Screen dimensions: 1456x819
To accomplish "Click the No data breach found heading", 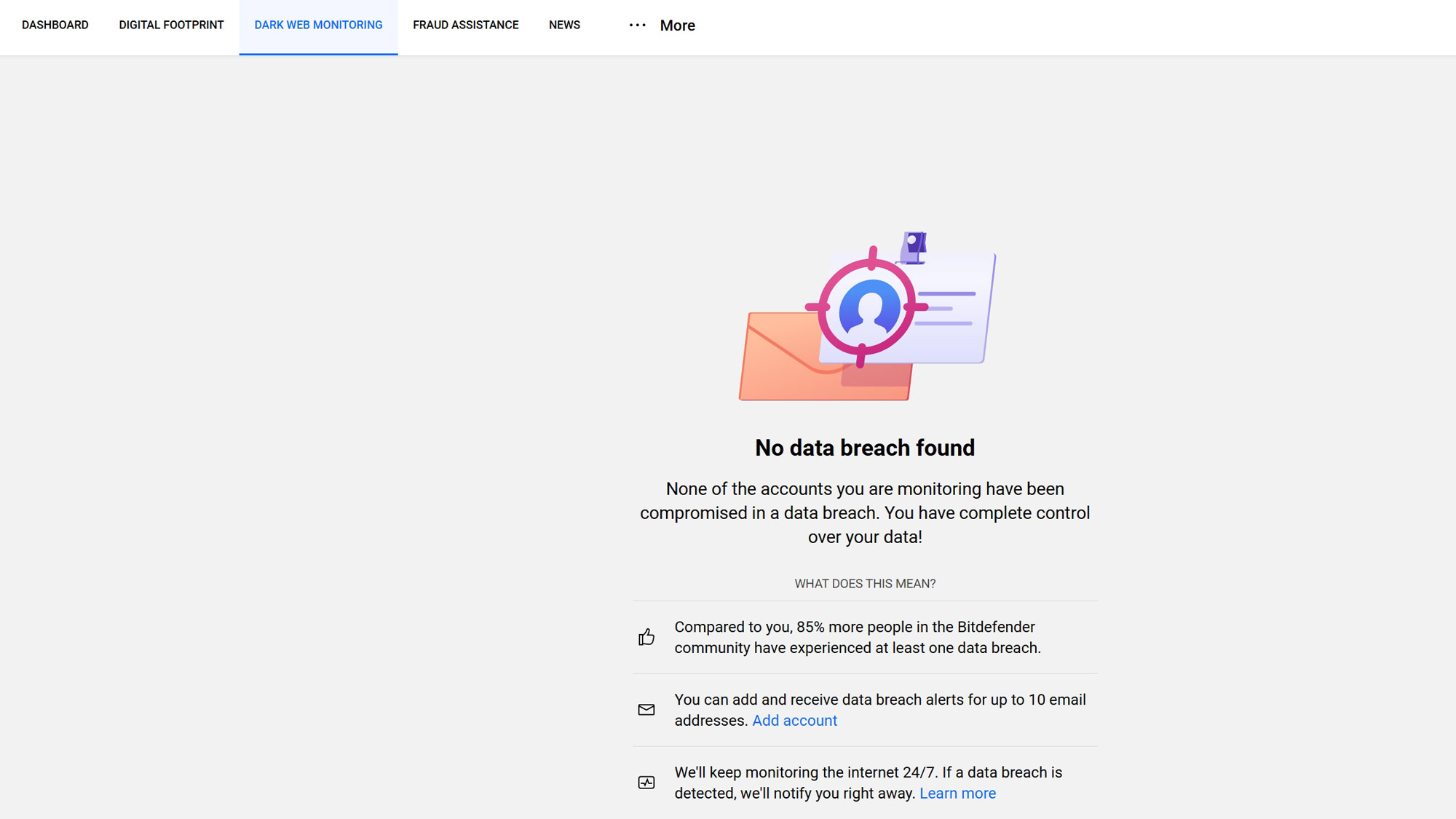I will [x=864, y=448].
